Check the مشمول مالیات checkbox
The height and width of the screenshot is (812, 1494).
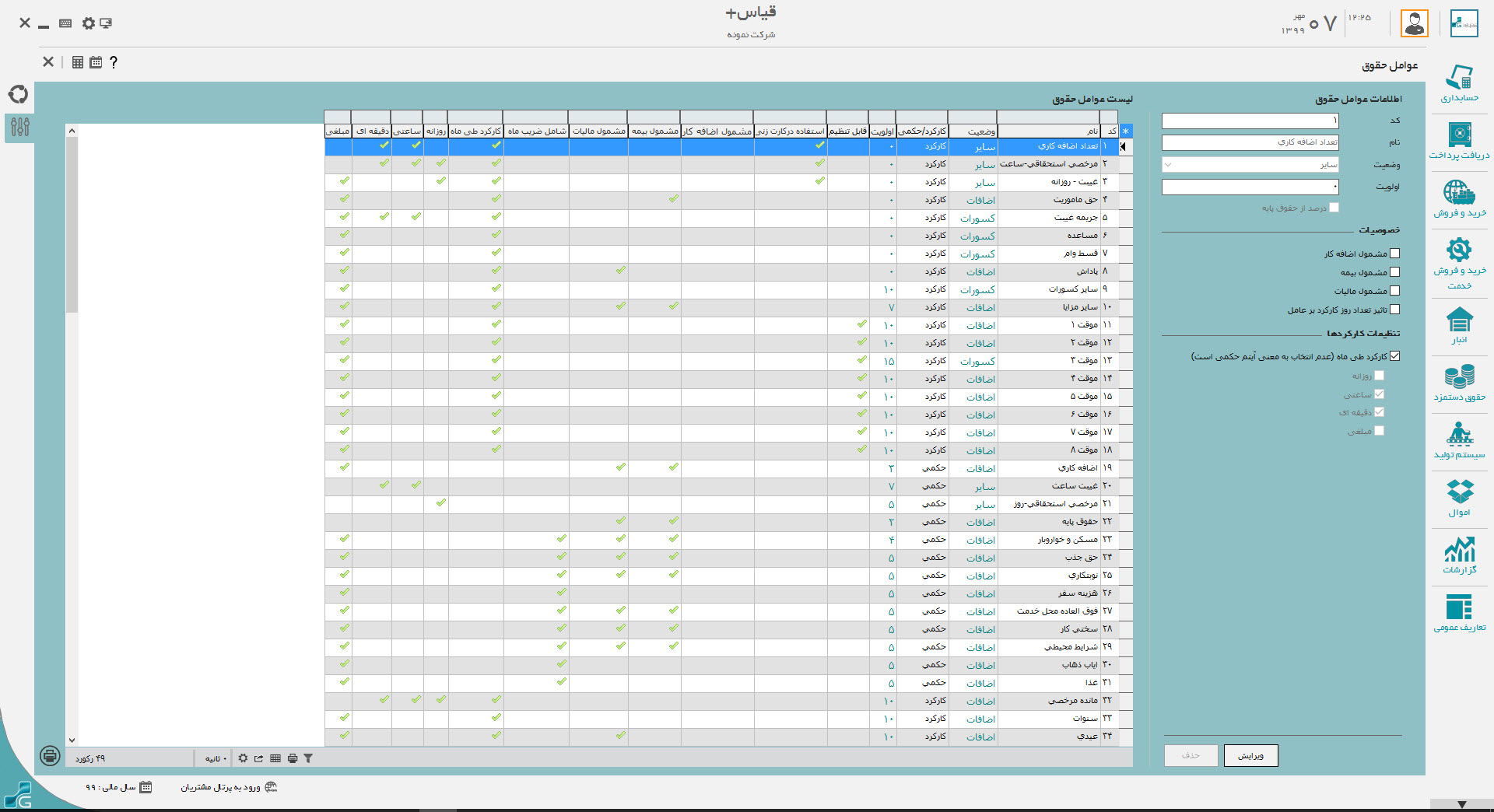point(1395,291)
